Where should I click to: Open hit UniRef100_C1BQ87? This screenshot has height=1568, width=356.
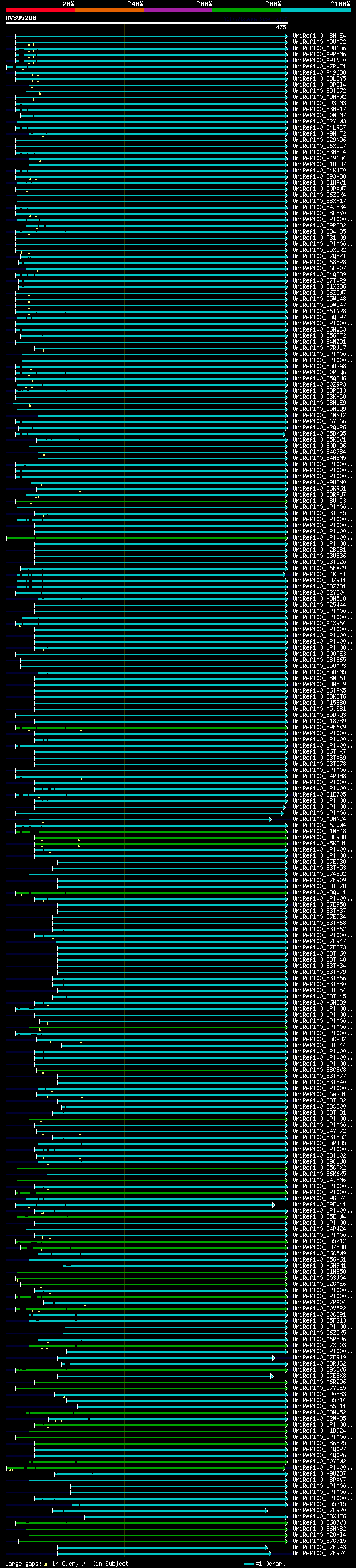coord(319,164)
